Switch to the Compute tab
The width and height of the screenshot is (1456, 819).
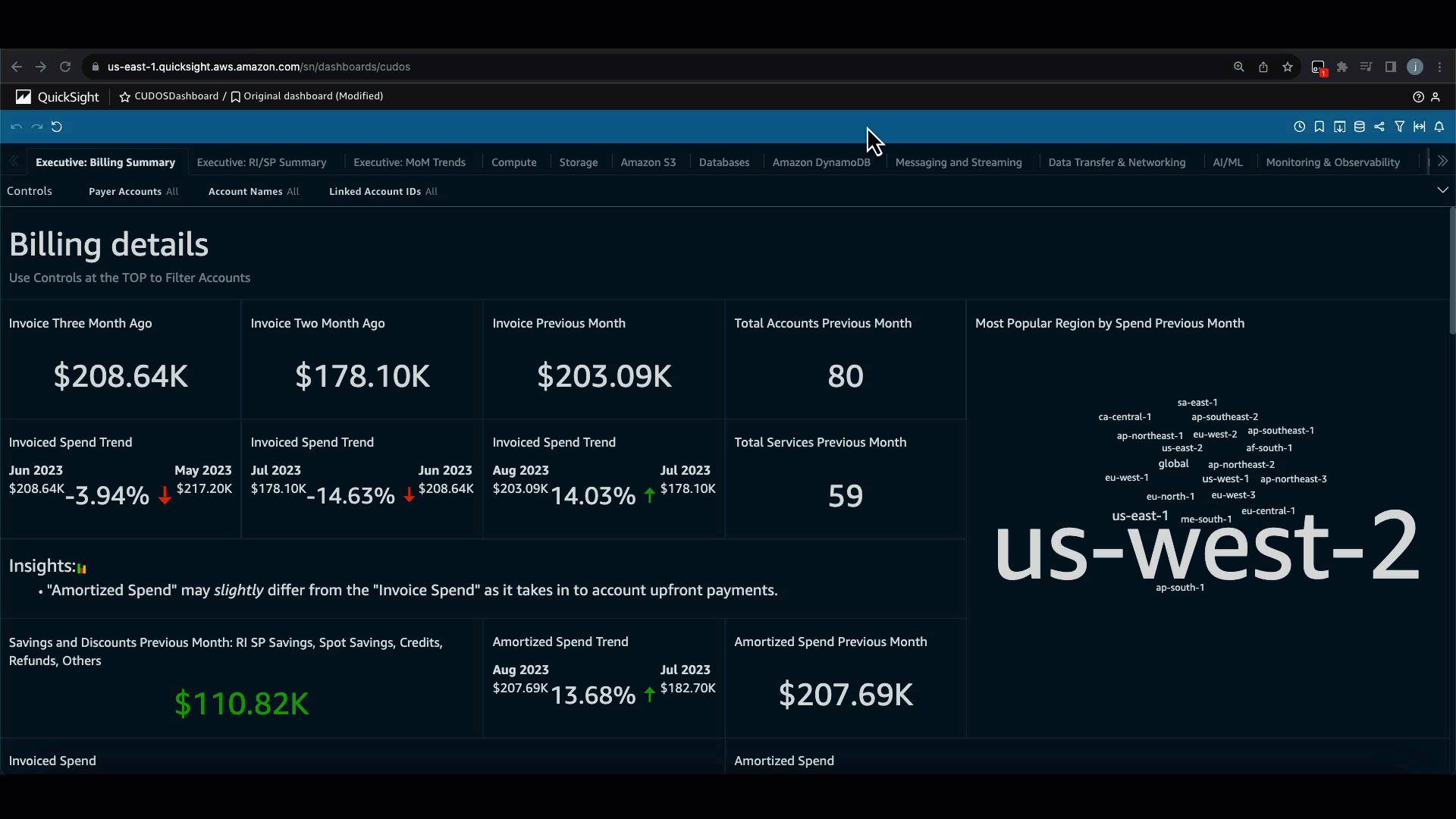[514, 162]
